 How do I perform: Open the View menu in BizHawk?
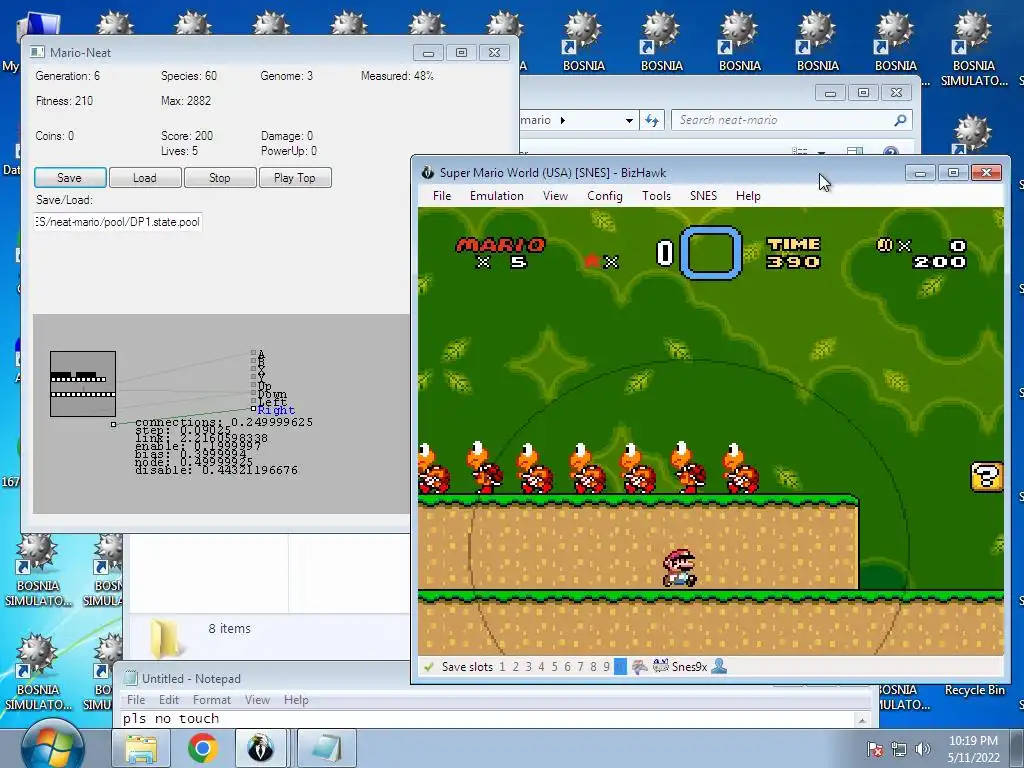pos(555,196)
